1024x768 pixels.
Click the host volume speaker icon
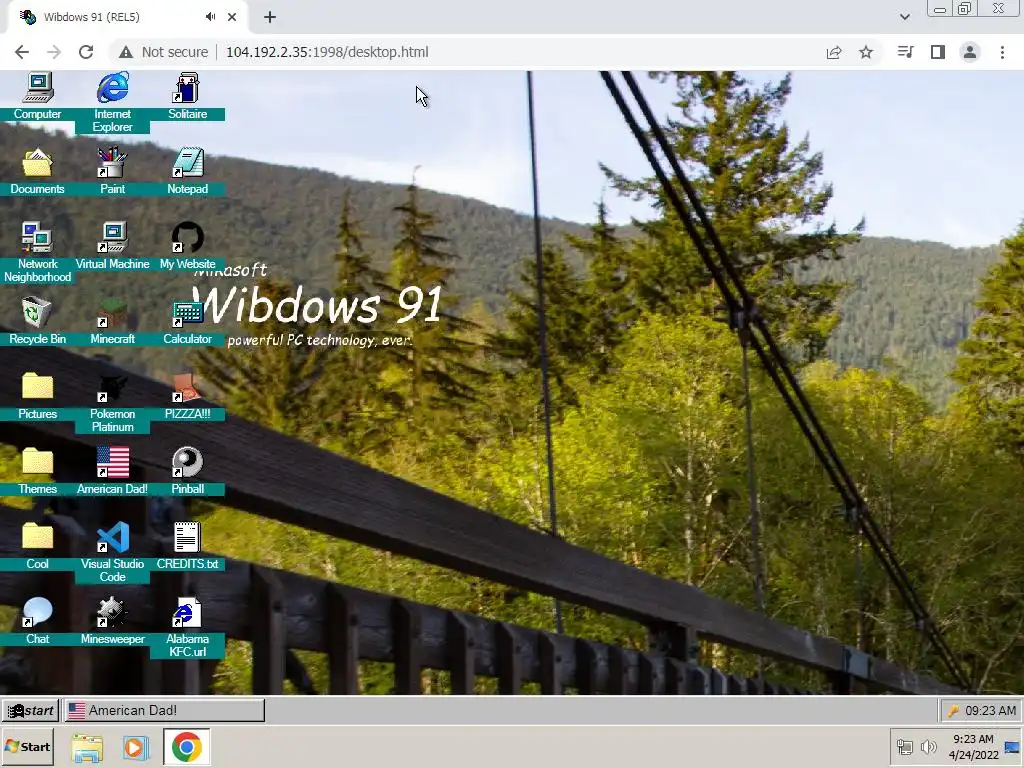pyautogui.click(x=928, y=747)
